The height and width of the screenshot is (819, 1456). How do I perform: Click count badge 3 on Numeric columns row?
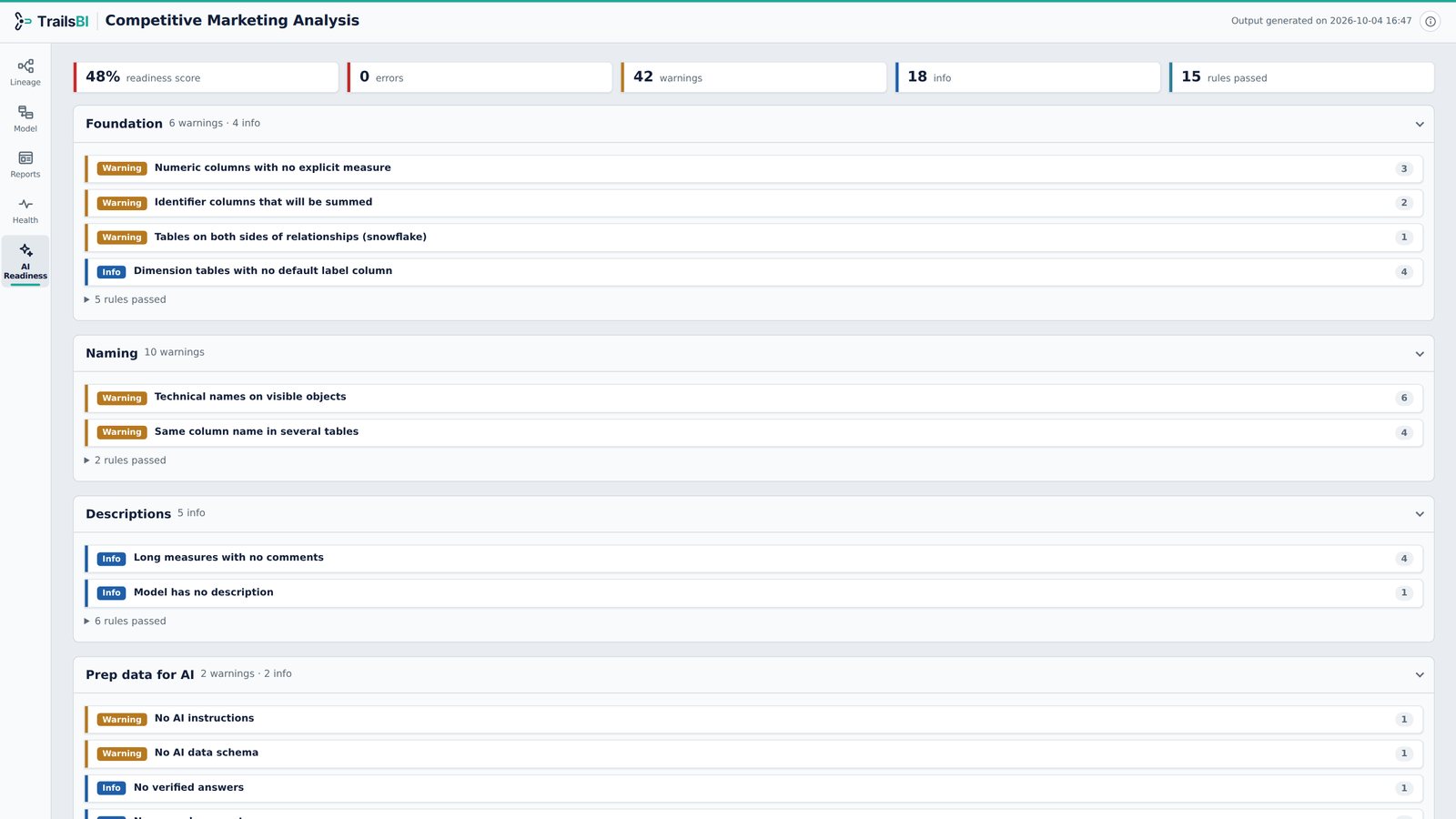(x=1404, y=168)
